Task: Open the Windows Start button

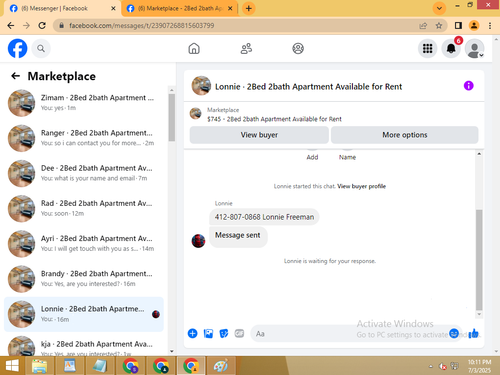Action: pos(12,366)
